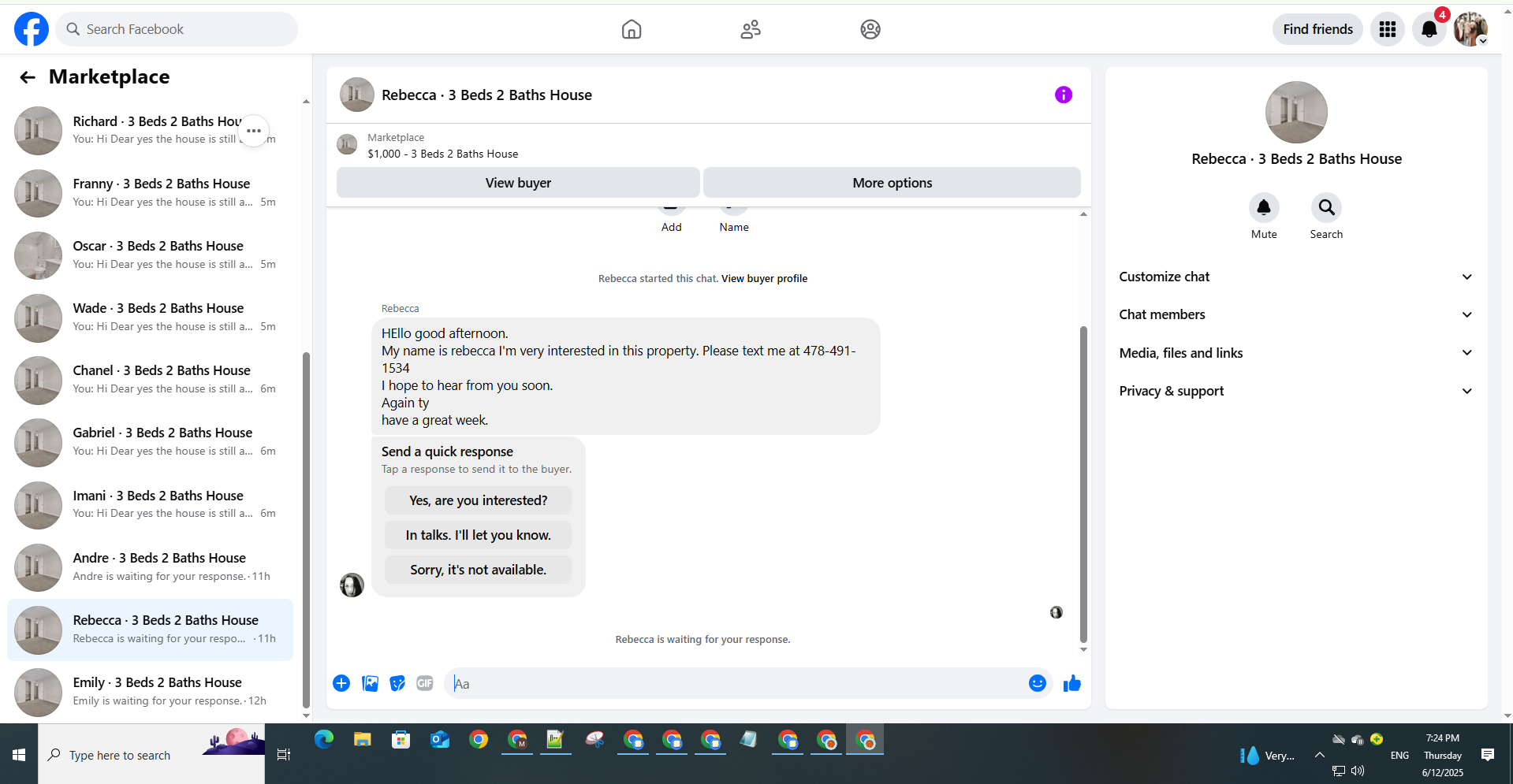Open Franny's 3 Beds 2 Baths chat
This screenshot has width=1513, height=784.
pyautogui.click(x=150, y=193)
